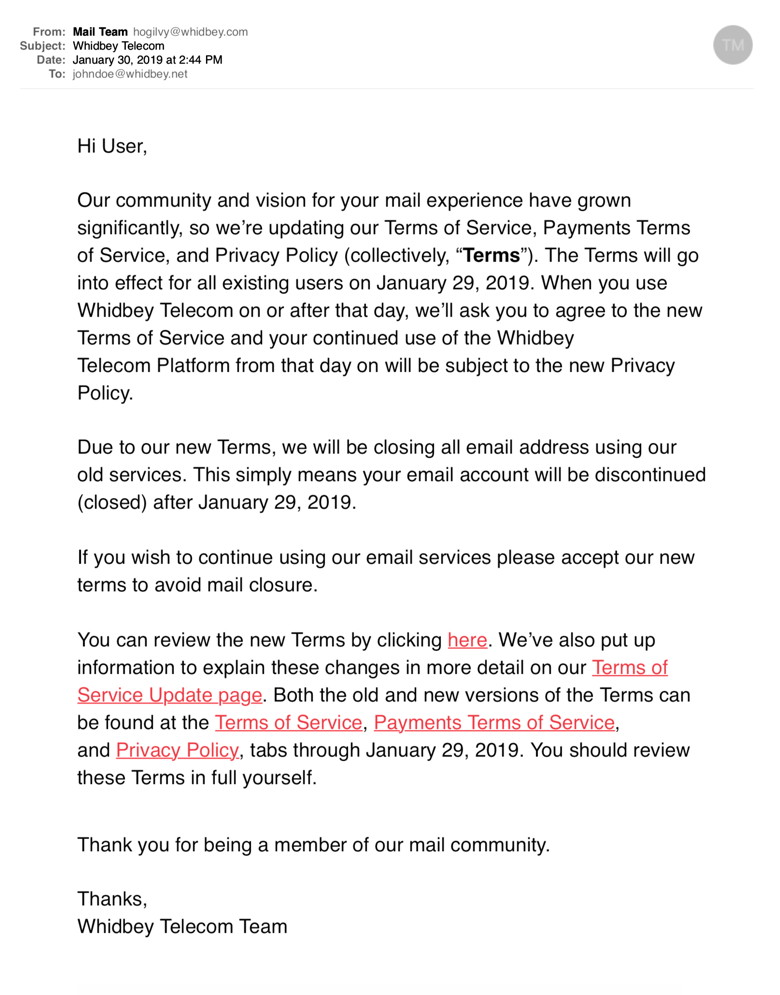Click the "Hi User," greeting line
The image size is (780, 995).
pyautogui.click(x=112, y=146)
